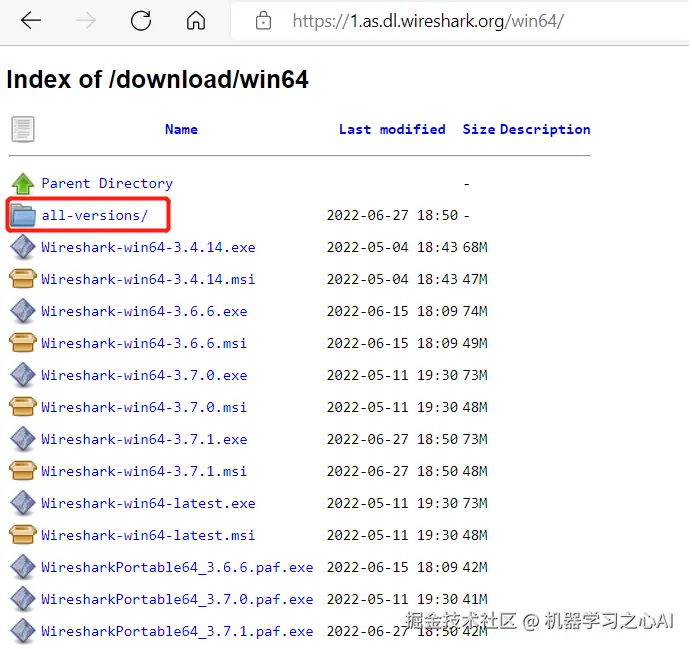Click the all-versions folder icon
Image resolution: width=692 pixels, height=649 pixels.
(x=23, y=215)
